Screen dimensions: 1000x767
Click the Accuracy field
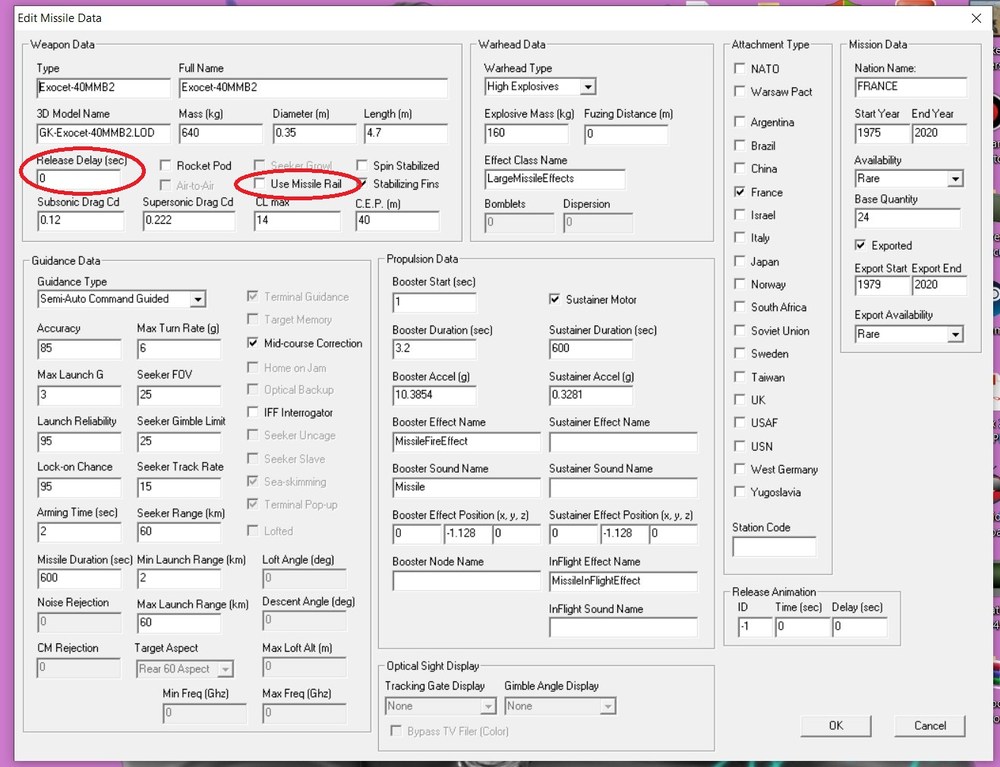79,349
